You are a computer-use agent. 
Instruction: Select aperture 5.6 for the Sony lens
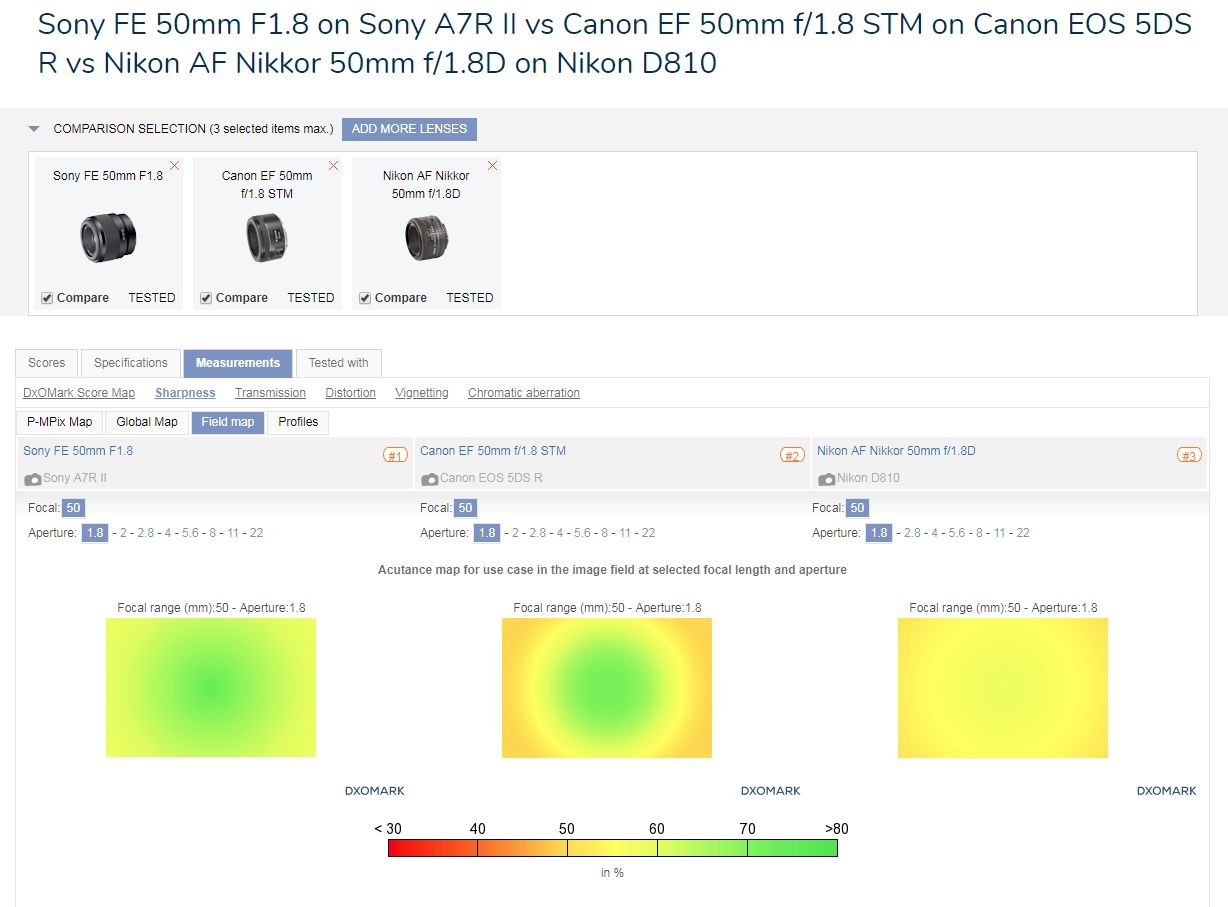(x=190, y=533)
